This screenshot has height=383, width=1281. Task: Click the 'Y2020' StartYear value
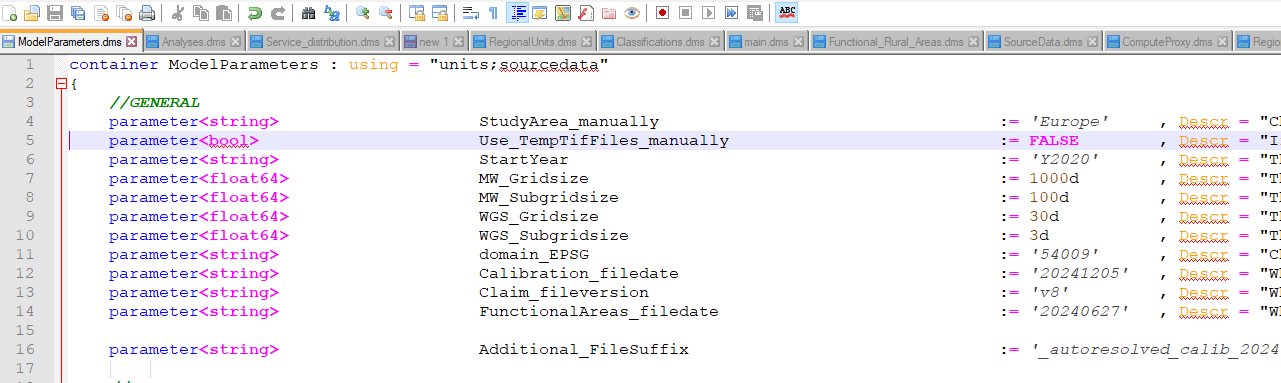[x=1064, y=160]
